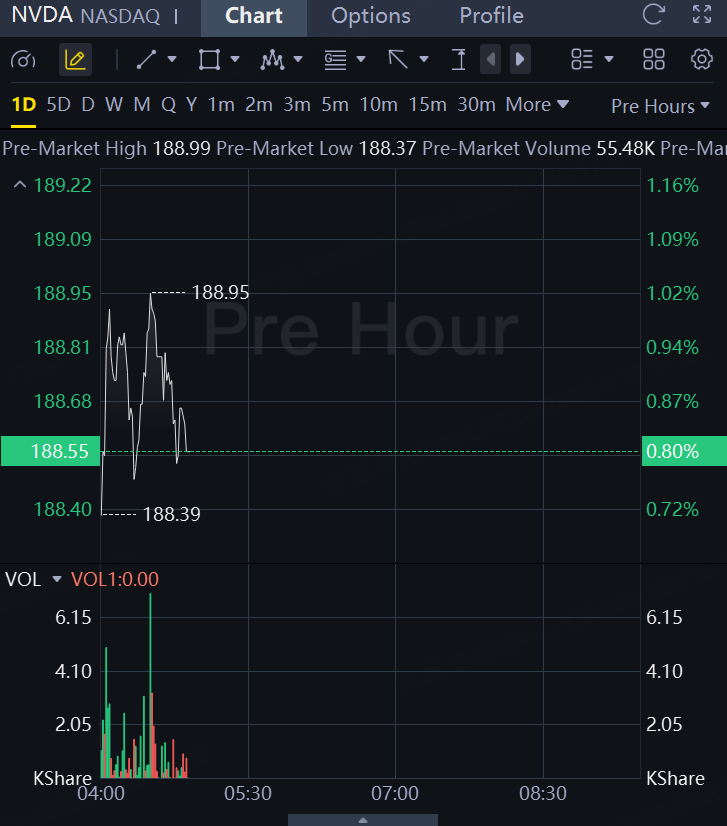Select the 15m interval
Viewport: 727px width, 826px height.
pos(427,105)
